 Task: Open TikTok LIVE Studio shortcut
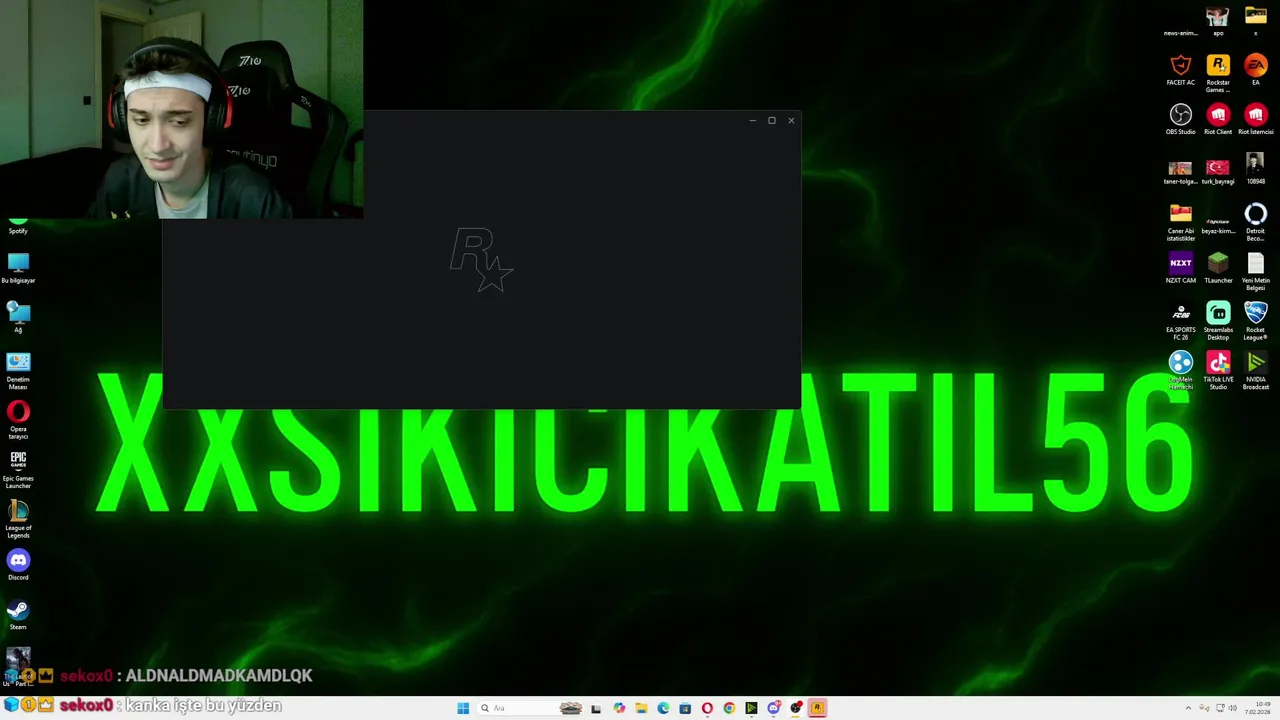coord(1218,370)
